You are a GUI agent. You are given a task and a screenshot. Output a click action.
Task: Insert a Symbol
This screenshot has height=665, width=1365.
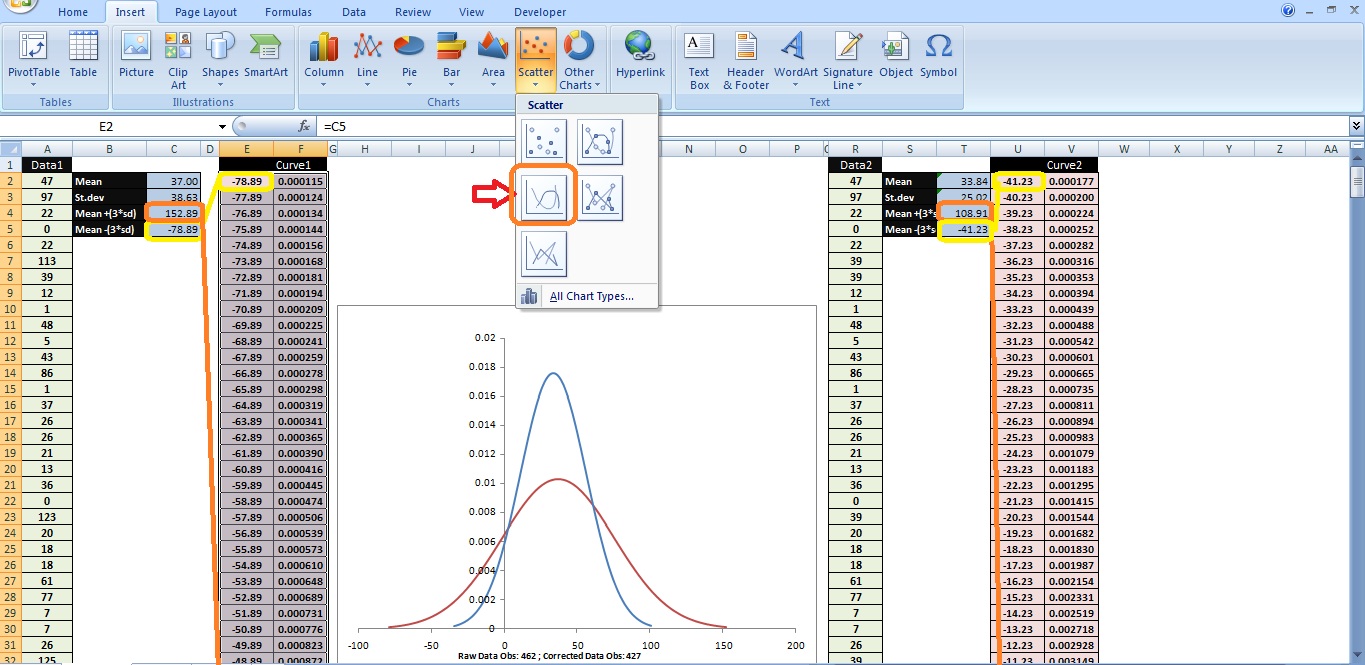click(938, 58)
